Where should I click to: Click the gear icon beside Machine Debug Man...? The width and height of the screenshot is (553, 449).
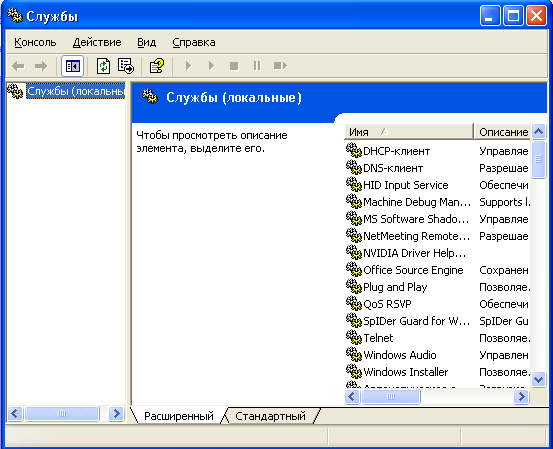pos(354,201)
